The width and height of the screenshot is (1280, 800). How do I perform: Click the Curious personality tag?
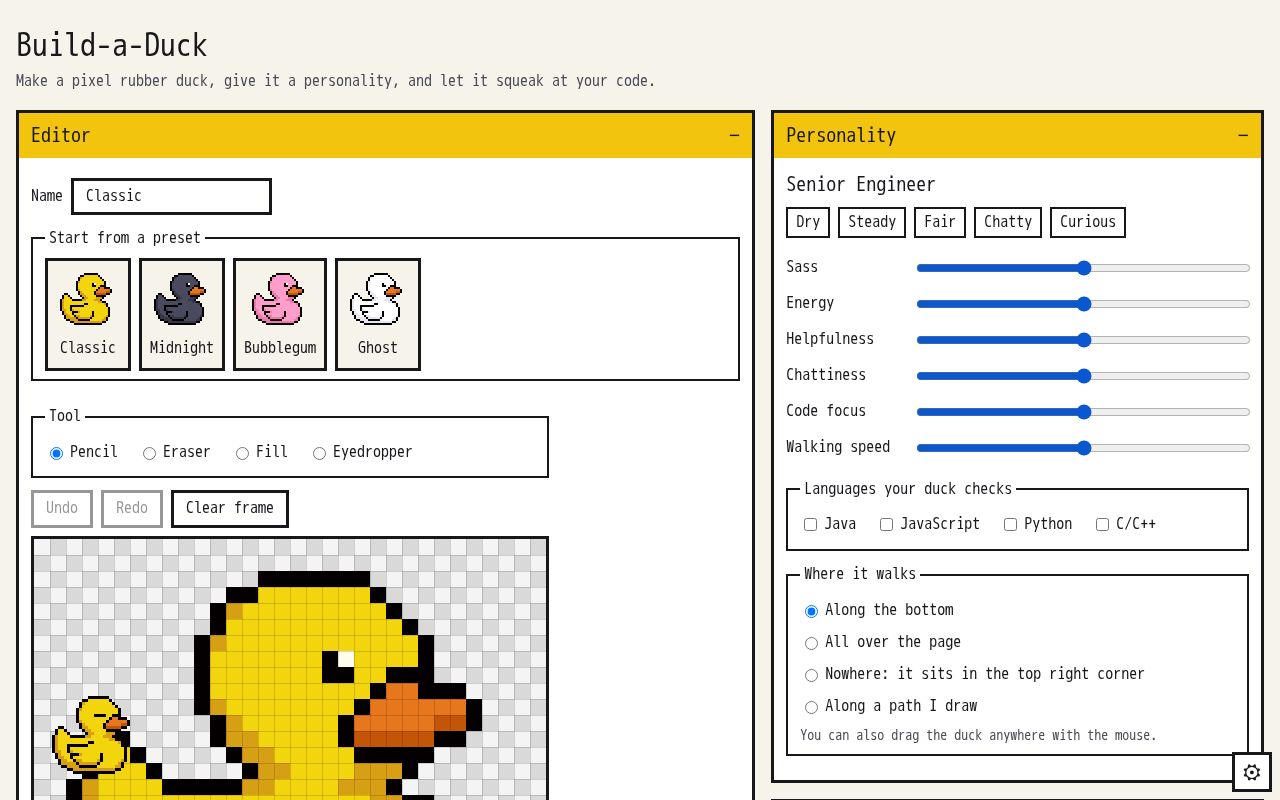tap(1088, 222)
